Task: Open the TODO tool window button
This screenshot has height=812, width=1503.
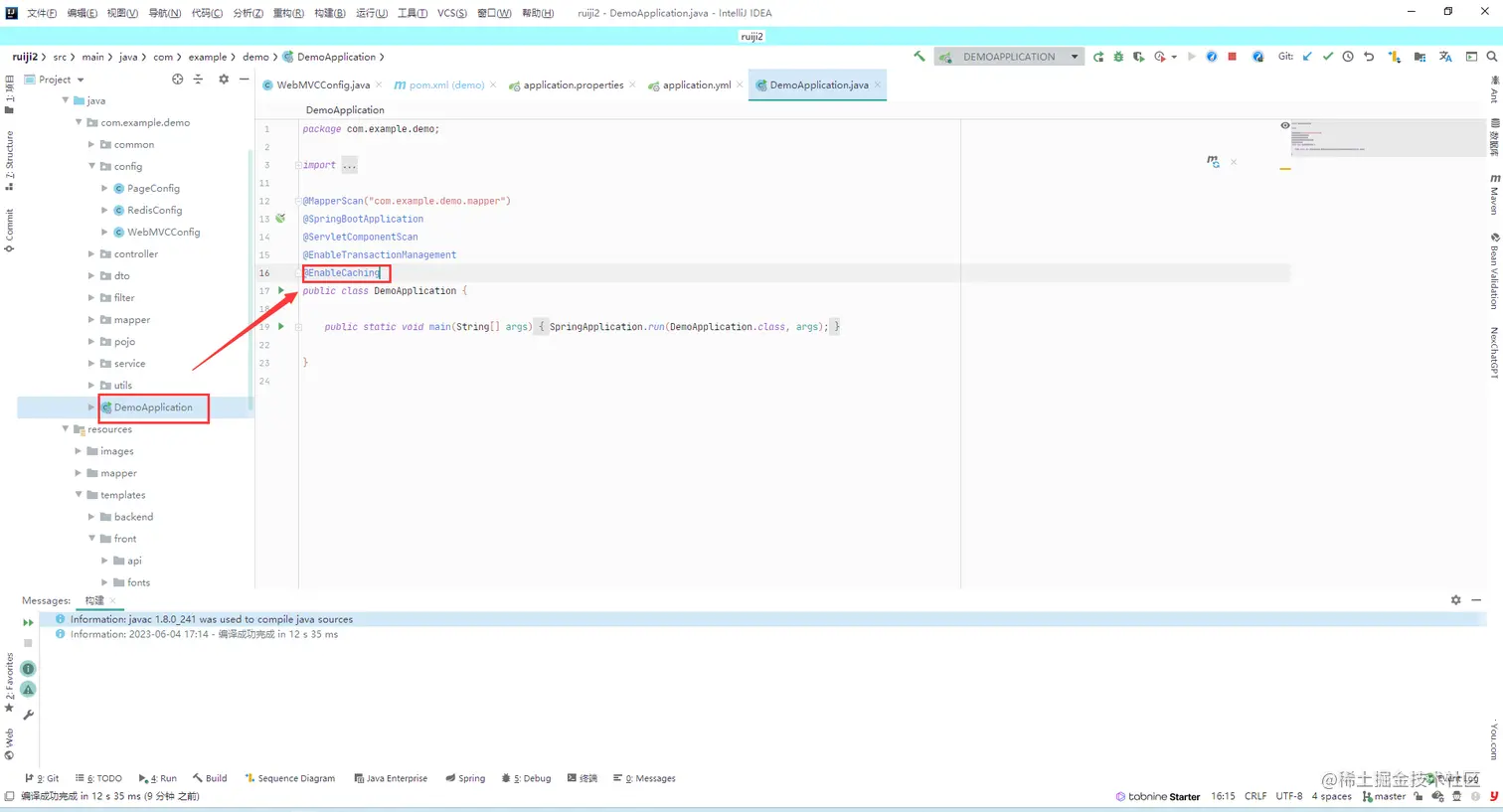Action: tap(97, 778)
